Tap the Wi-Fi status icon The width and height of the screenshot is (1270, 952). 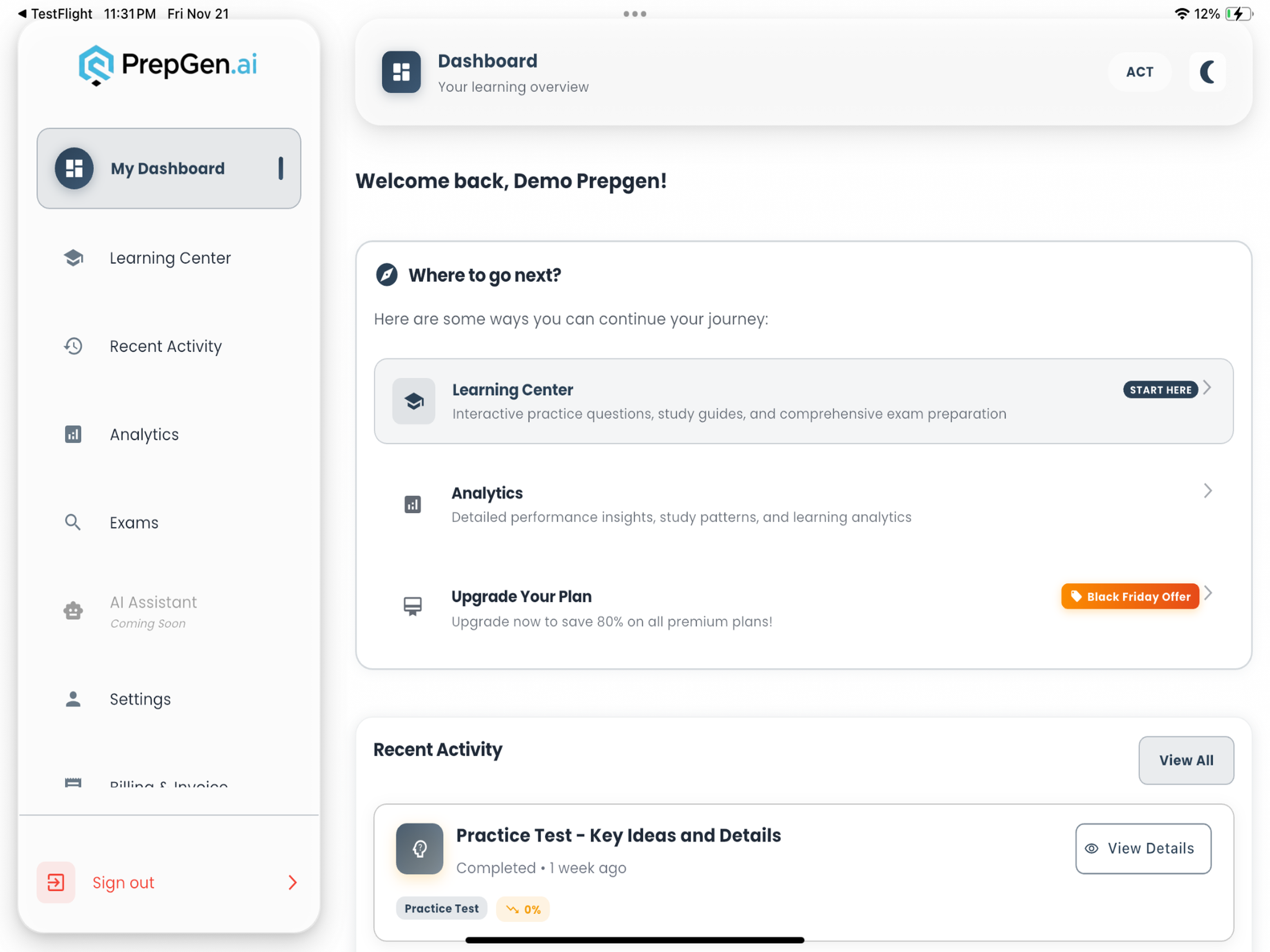pos(1181,13)
